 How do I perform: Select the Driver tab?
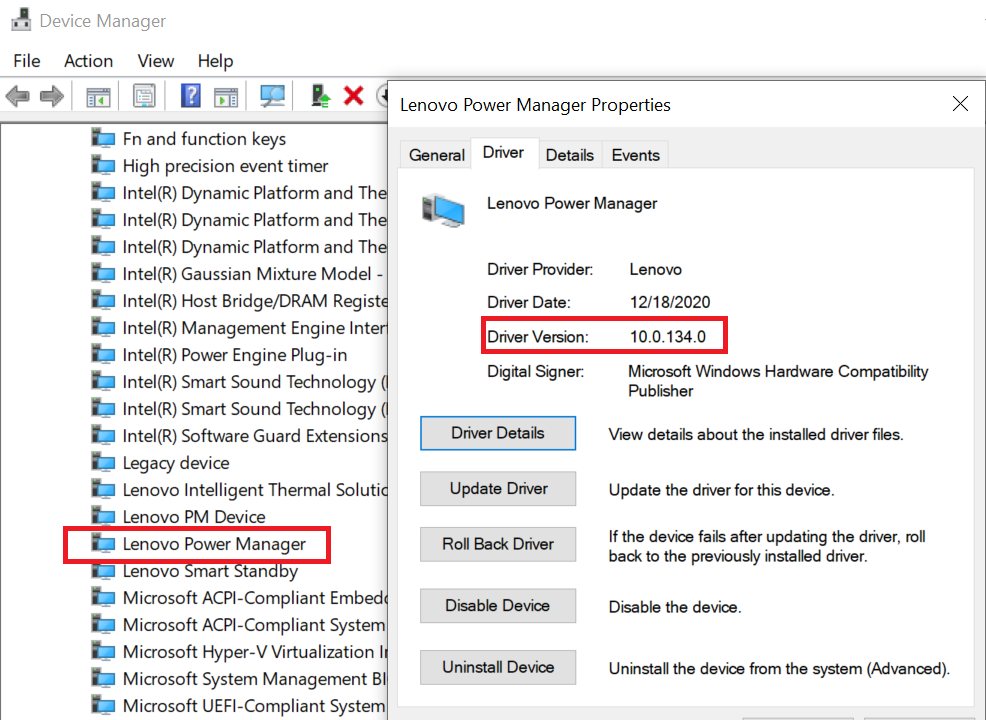click(x=504, y=153)
